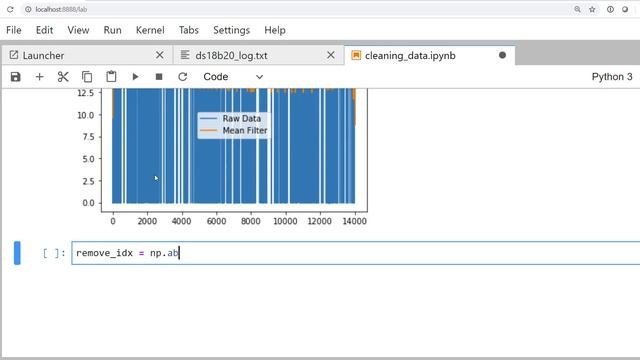Click the Mean Filter legend entry

(233, 131)
